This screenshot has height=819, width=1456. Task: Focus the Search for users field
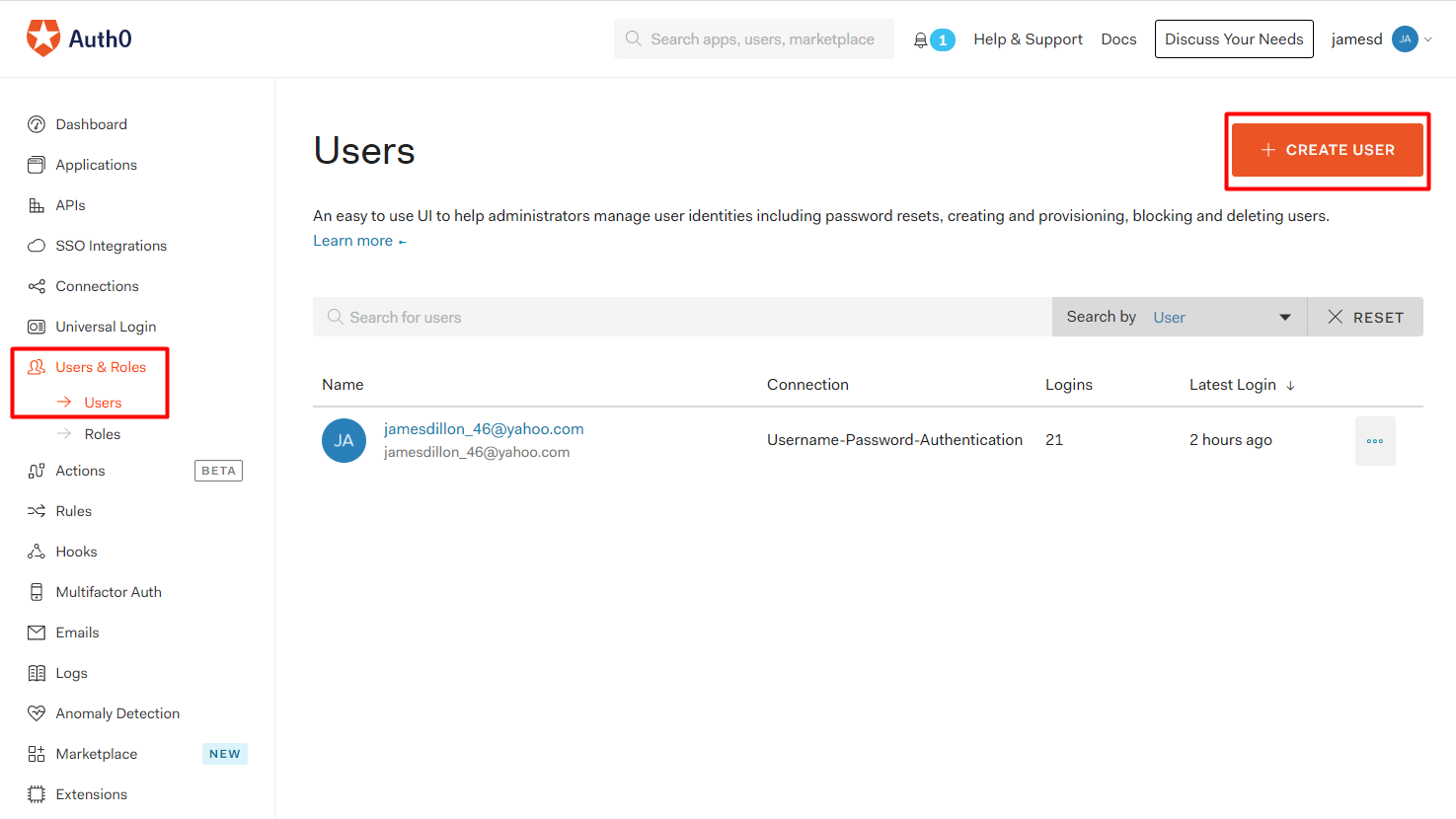pyautogui.click(x=683, y=317)
